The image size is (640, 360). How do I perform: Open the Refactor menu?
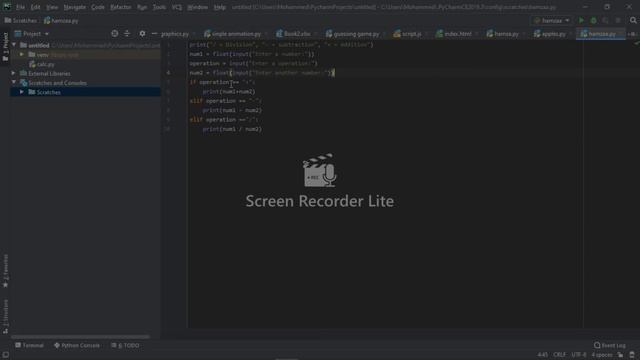(x=121, y=7)
